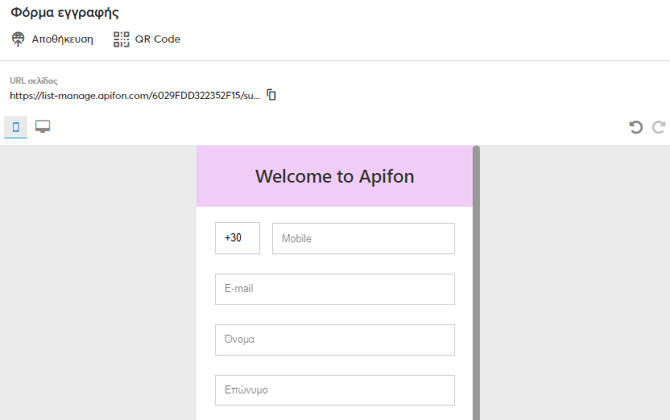Switch to mobile preview mode
This screenshot has width=670, height=420.
(x=16, y=127)
